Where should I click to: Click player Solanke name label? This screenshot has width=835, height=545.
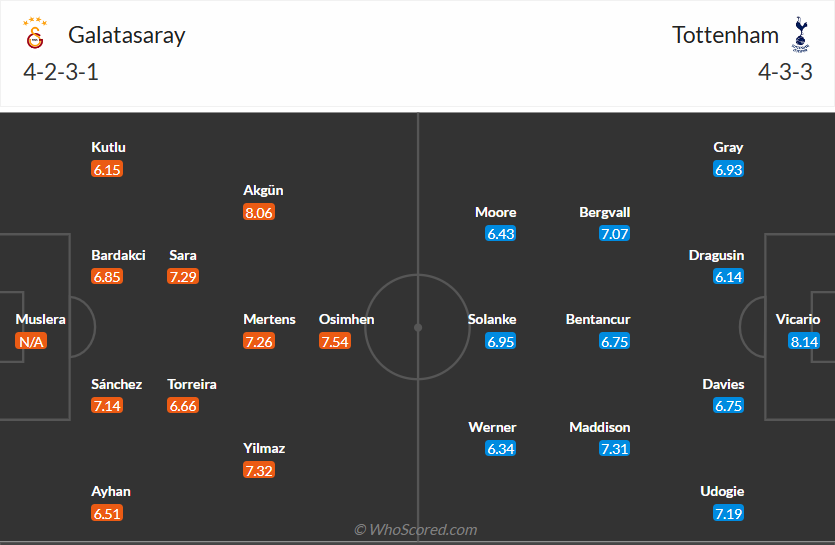pyautogui.click(x=492, y=319)
